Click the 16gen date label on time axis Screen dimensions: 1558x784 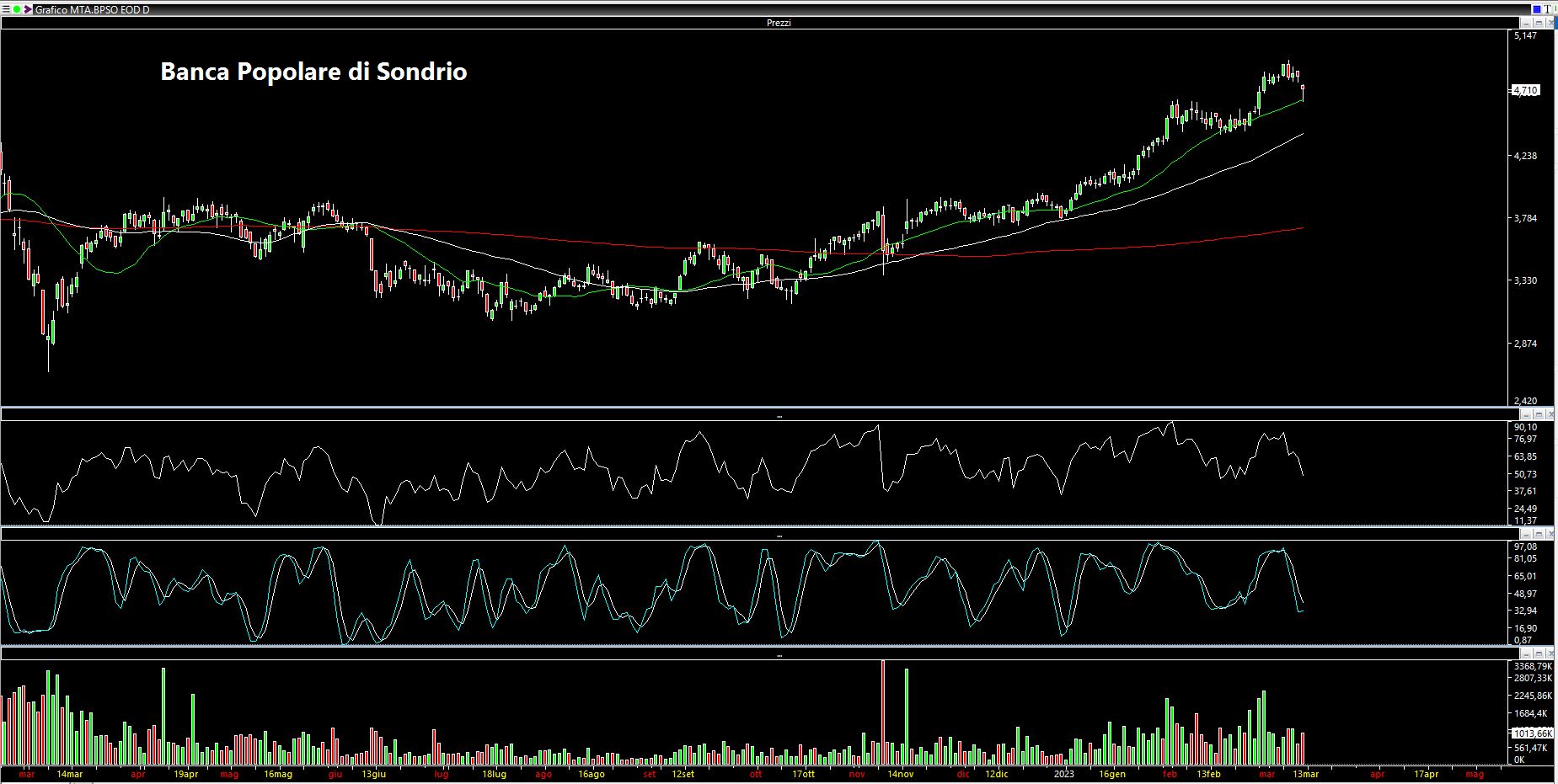[x=1112, y=774]
